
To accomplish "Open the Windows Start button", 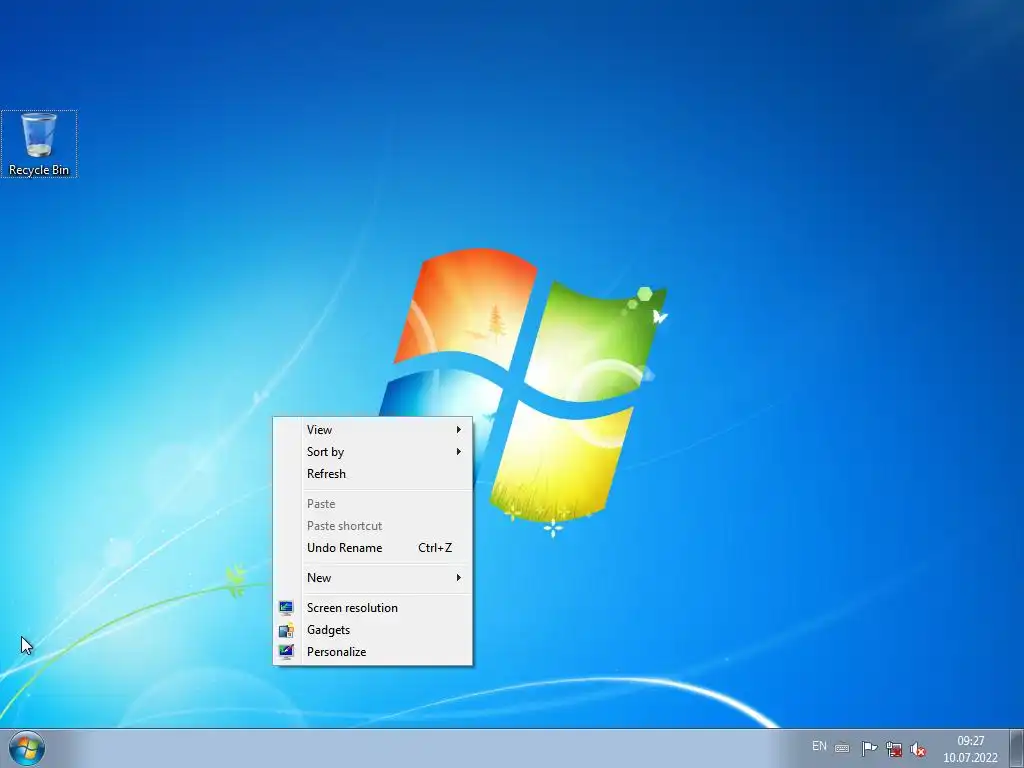I will coord(27,748).
